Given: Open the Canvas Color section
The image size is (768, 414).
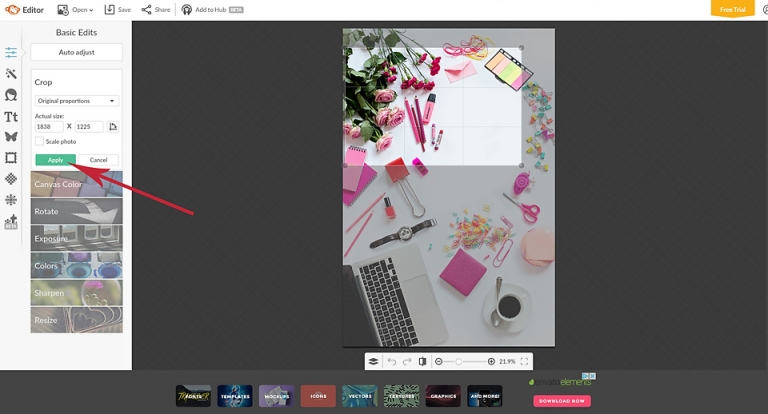Looking at the screenshot, I should point(77,184).
